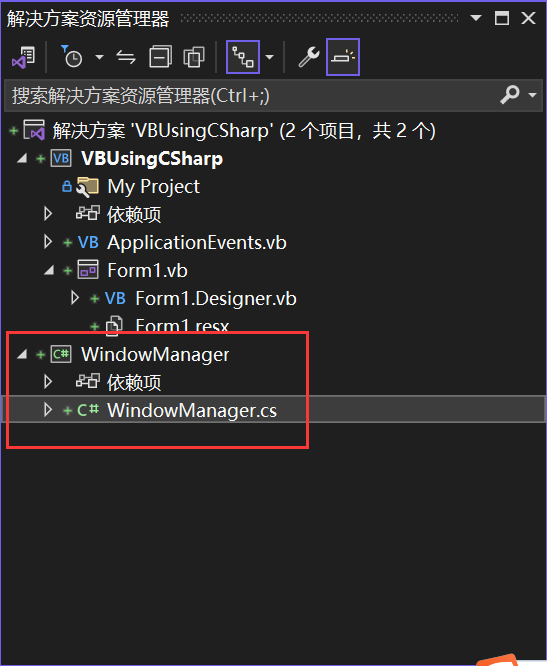
Task: Toggle the show all files icon
Action: coord(194,57)
